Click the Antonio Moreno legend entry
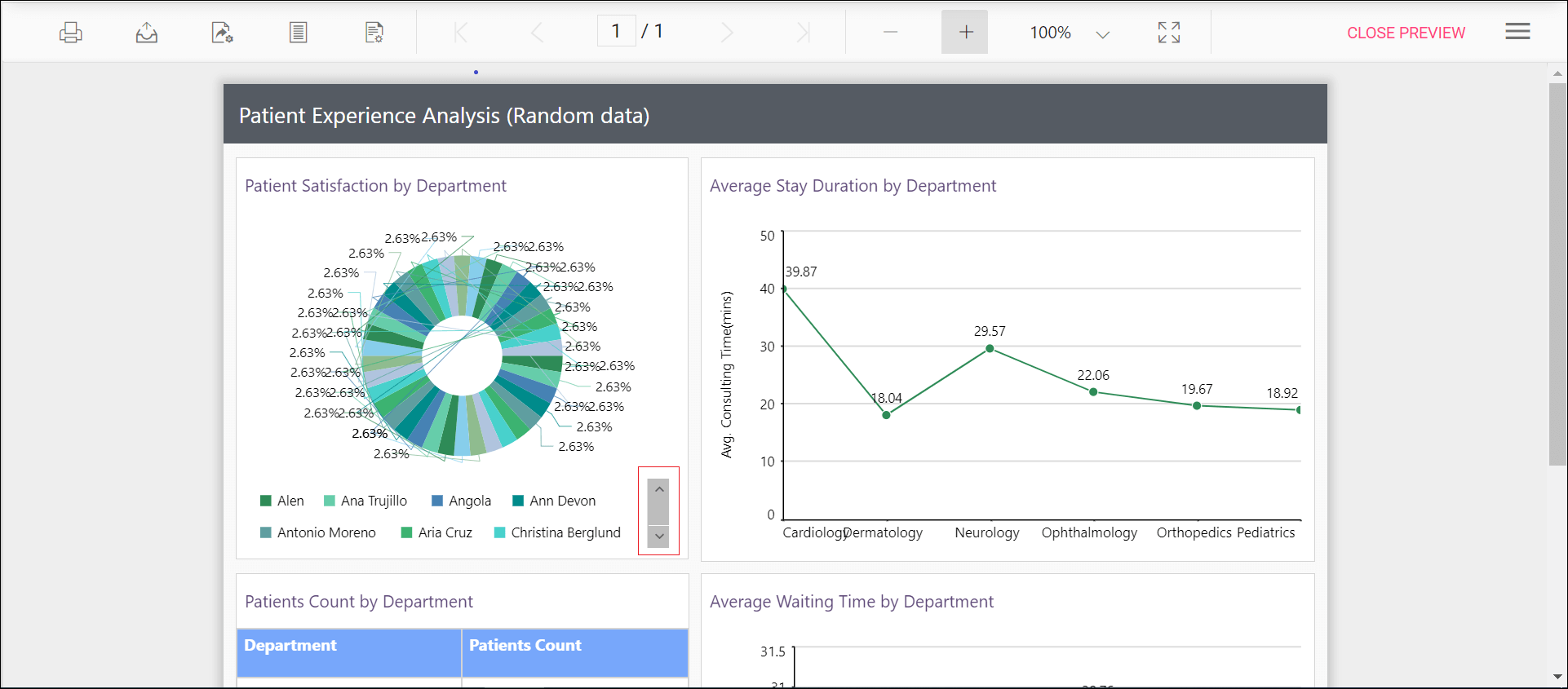 click(x=318, y=532)
